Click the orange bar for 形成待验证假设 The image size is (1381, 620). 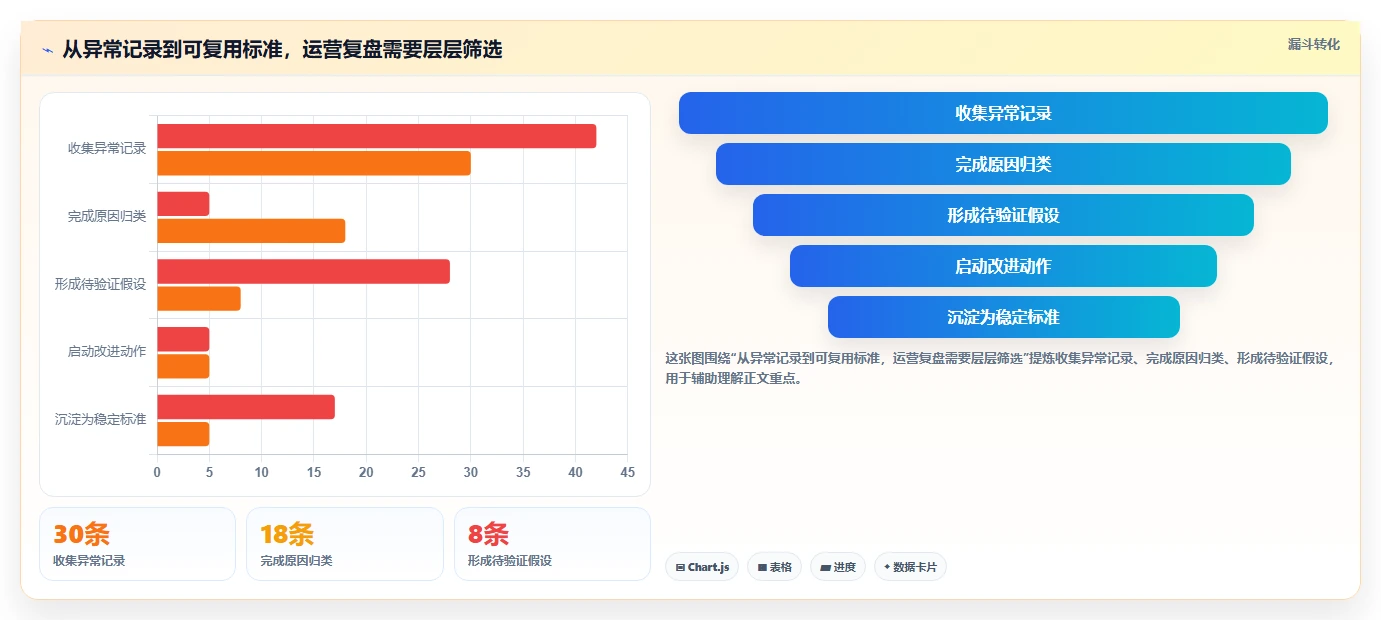pos(198,298)
